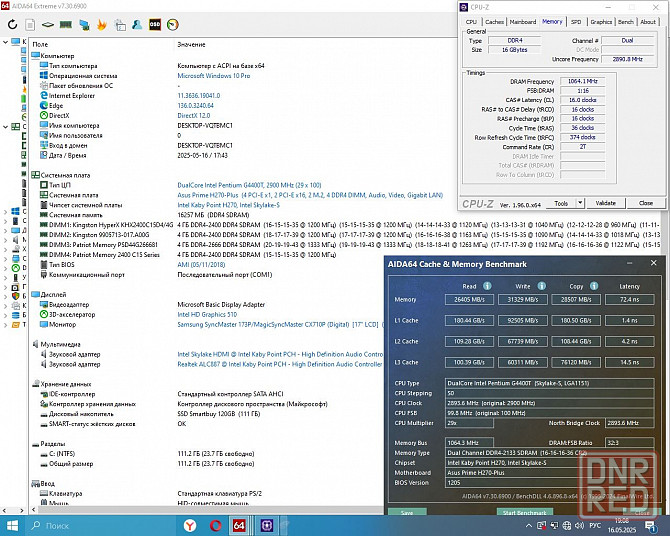Open the OSD panel toolbar icon
Viewport: 670px width, 536px height.
click(x=155, y=25)
